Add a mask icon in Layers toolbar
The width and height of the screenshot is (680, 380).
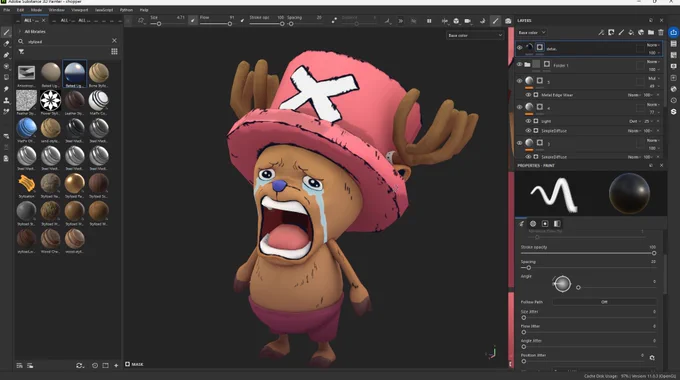point(611,33)
